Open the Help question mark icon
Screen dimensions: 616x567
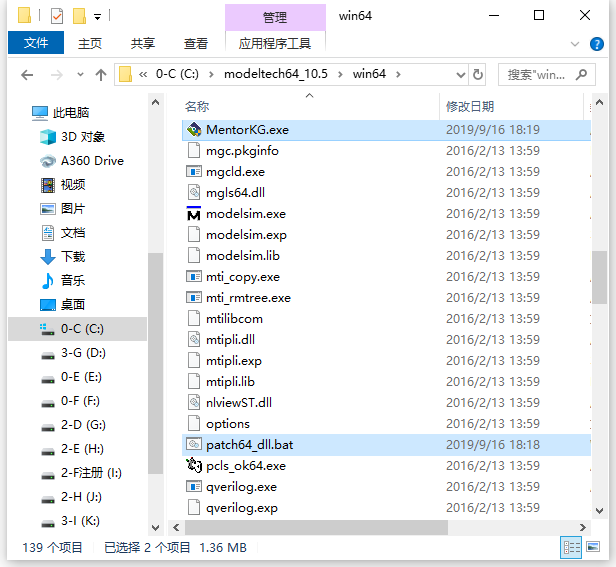pyautogui.click(x=597, y=44)
